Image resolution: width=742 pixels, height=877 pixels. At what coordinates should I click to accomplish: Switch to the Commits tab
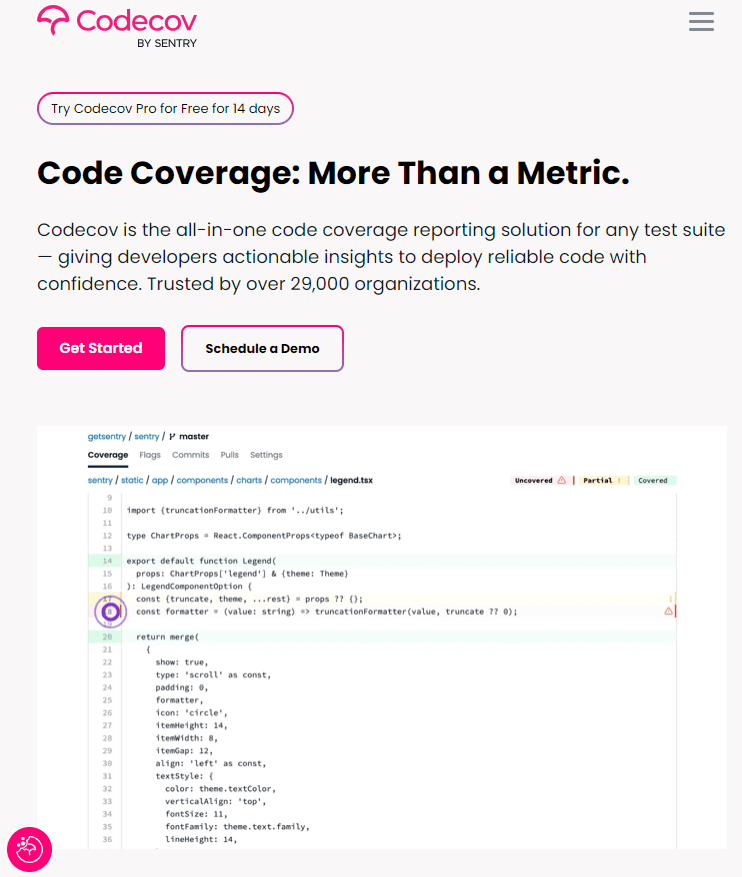tap(191, 455)
